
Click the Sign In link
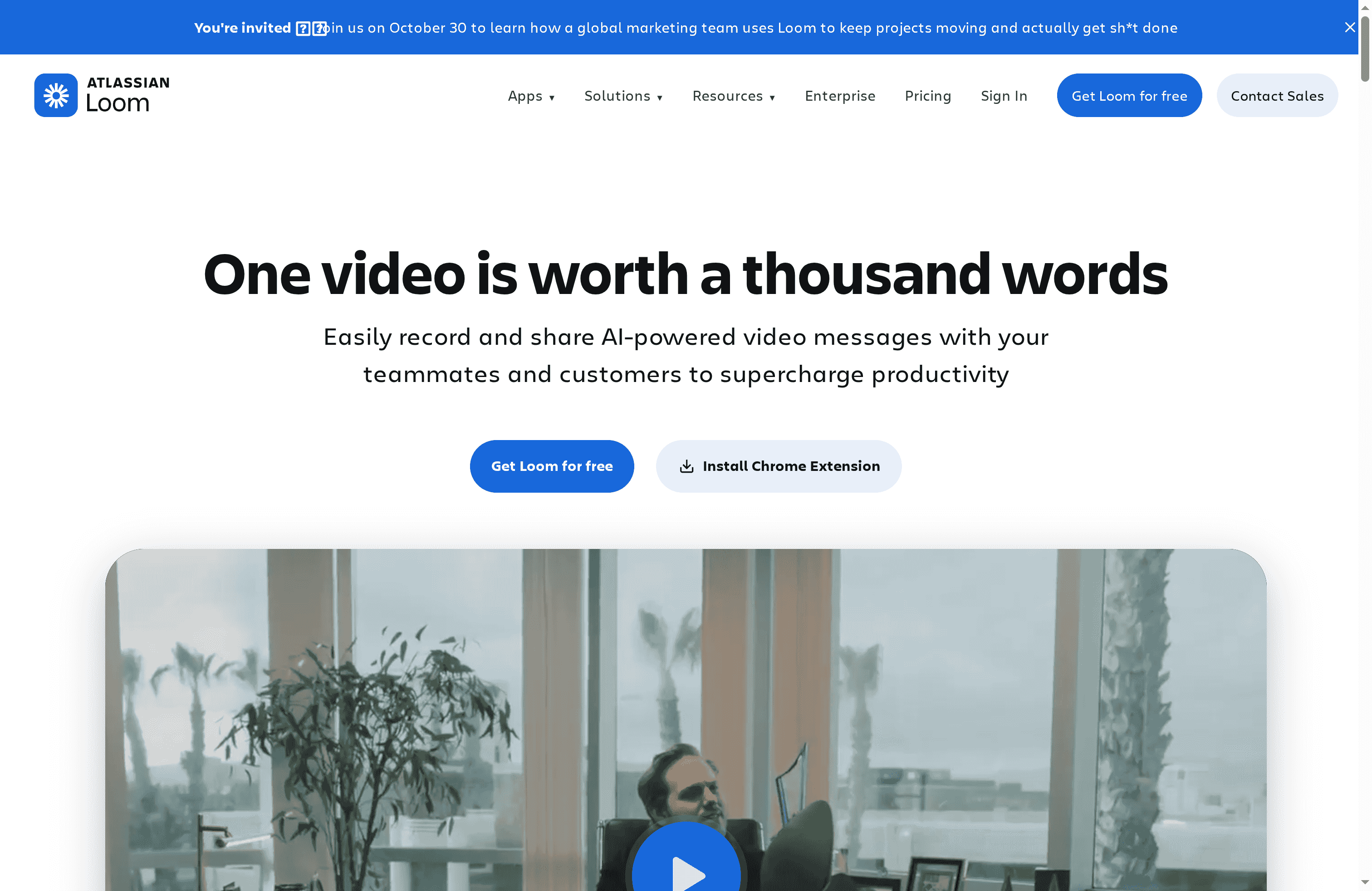coord(1004,96)
